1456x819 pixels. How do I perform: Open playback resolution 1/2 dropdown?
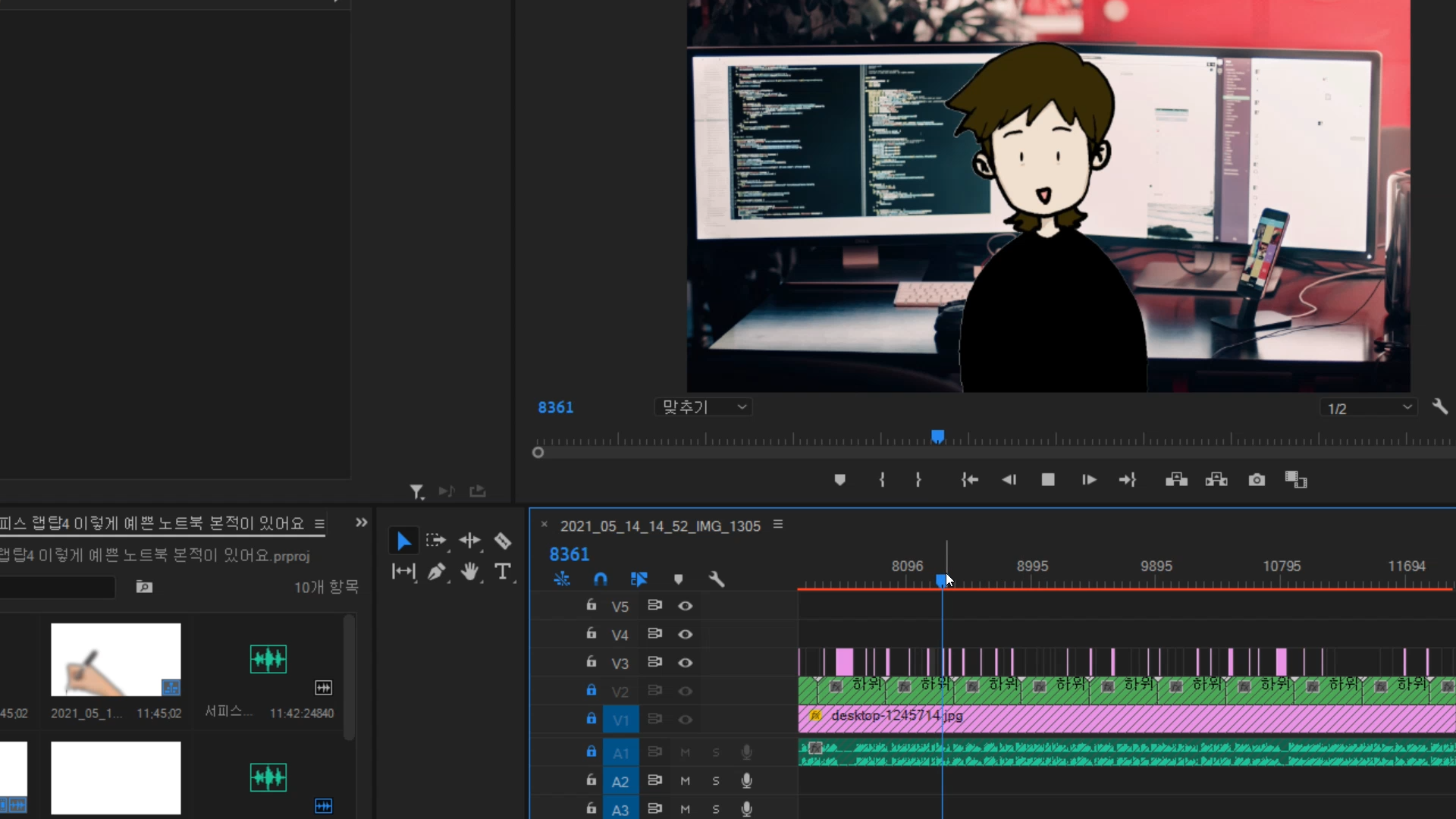pos(1368,408)
